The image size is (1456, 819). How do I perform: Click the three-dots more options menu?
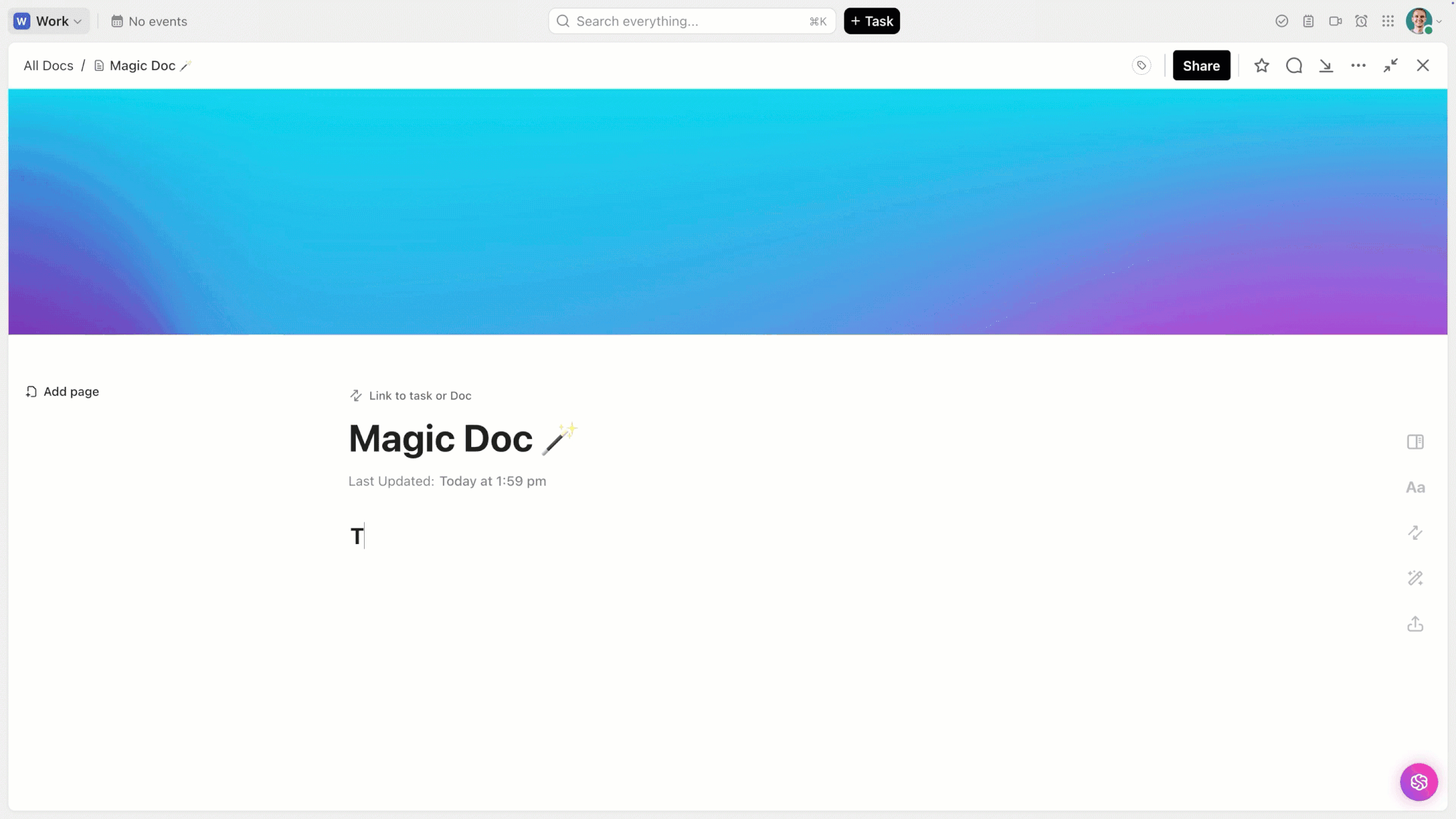tap(1358, 65)
